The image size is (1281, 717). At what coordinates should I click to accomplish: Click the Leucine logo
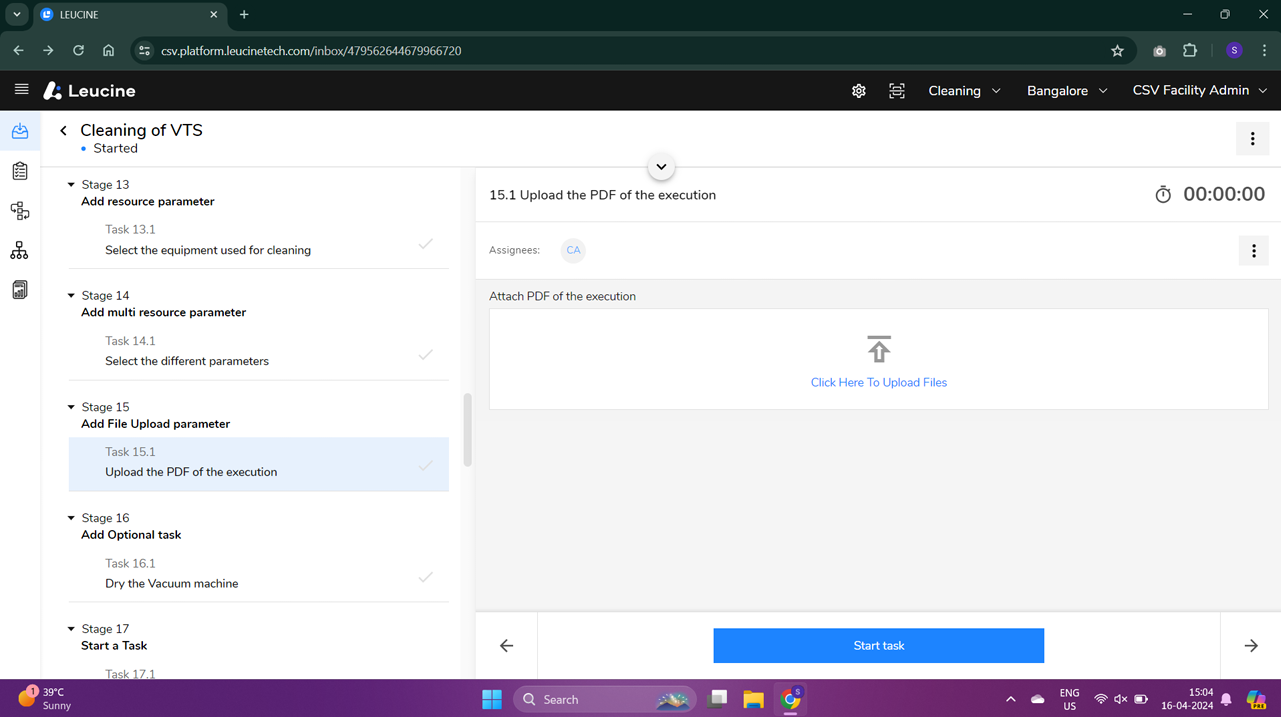coord(89,91)
